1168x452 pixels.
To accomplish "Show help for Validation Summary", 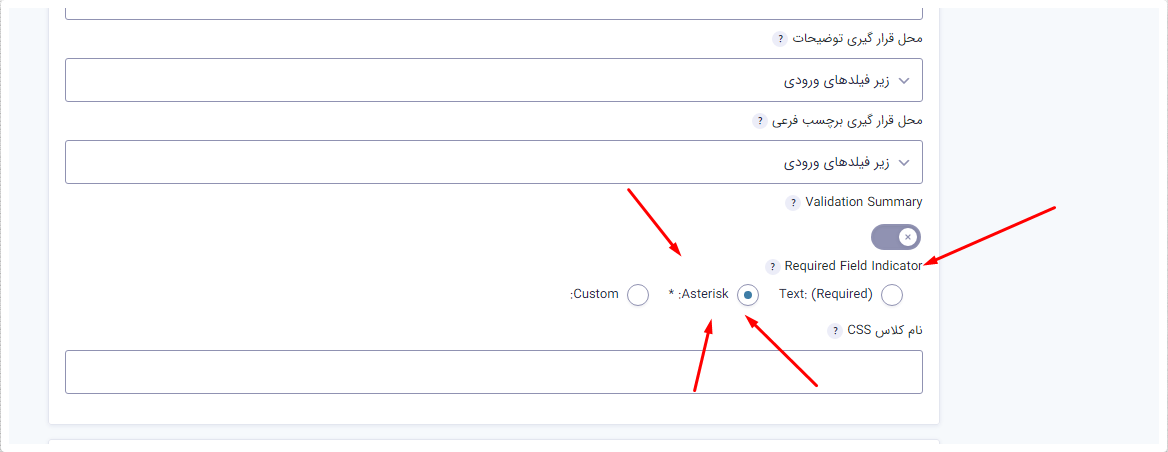I will point(793,203).
